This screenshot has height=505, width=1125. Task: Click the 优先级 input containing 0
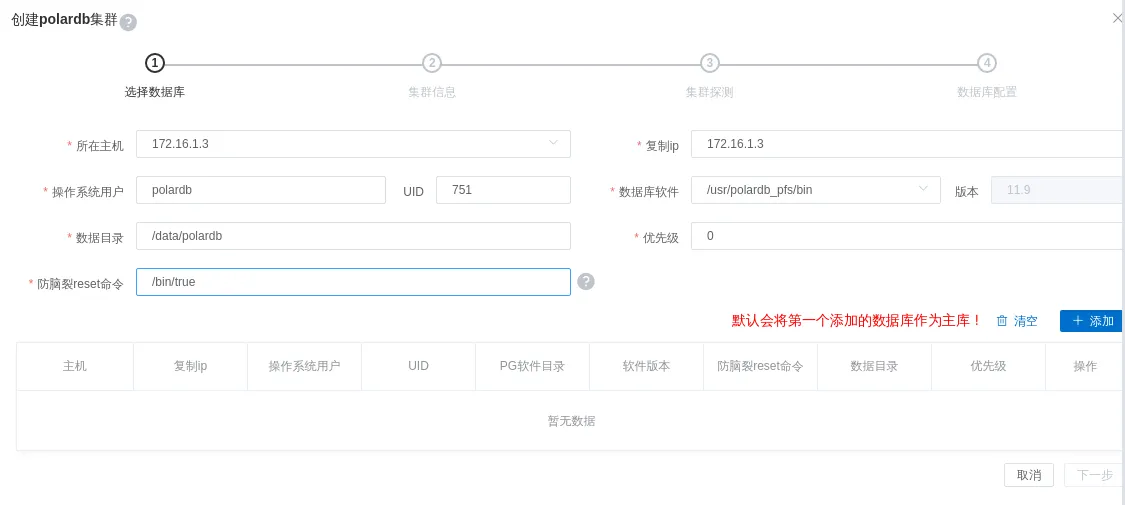click(x=908, y=236)
